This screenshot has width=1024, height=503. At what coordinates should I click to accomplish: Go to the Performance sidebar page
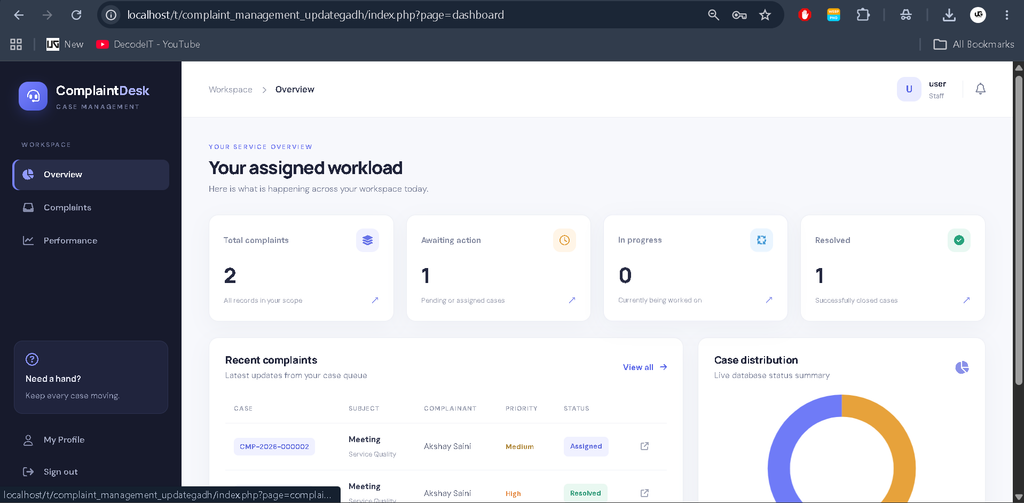point(91,240)
